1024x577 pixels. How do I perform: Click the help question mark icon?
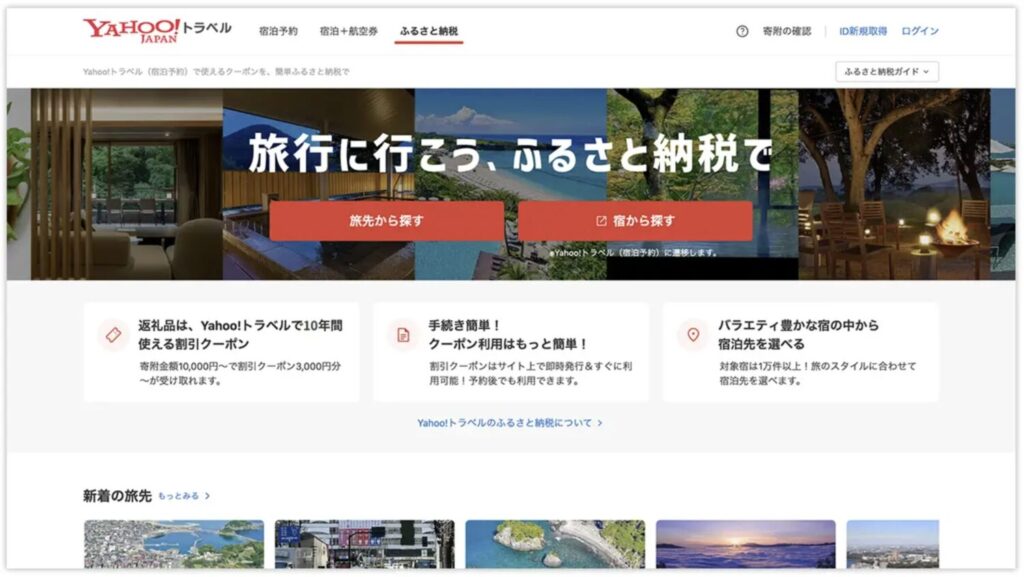click(742, 31)
